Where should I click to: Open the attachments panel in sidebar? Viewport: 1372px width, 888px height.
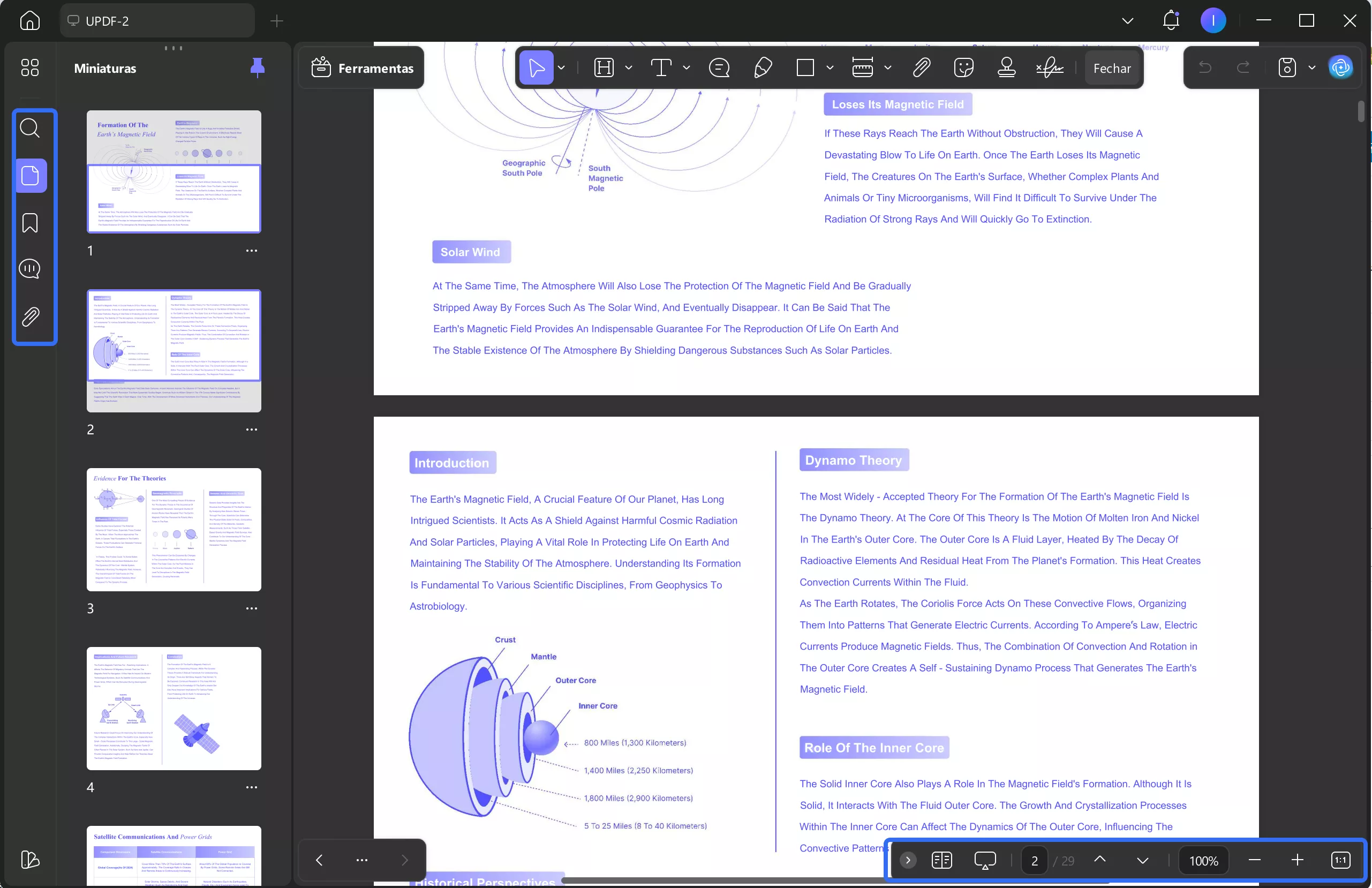[x=30, y=317]
